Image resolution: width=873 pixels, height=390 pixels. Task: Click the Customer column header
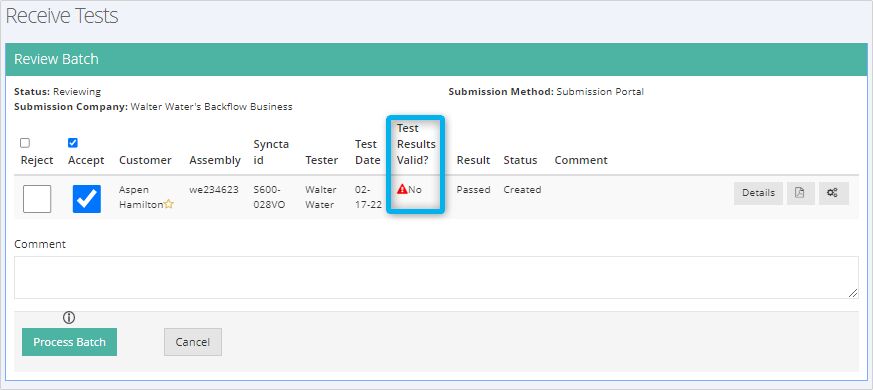pos(145,160)
